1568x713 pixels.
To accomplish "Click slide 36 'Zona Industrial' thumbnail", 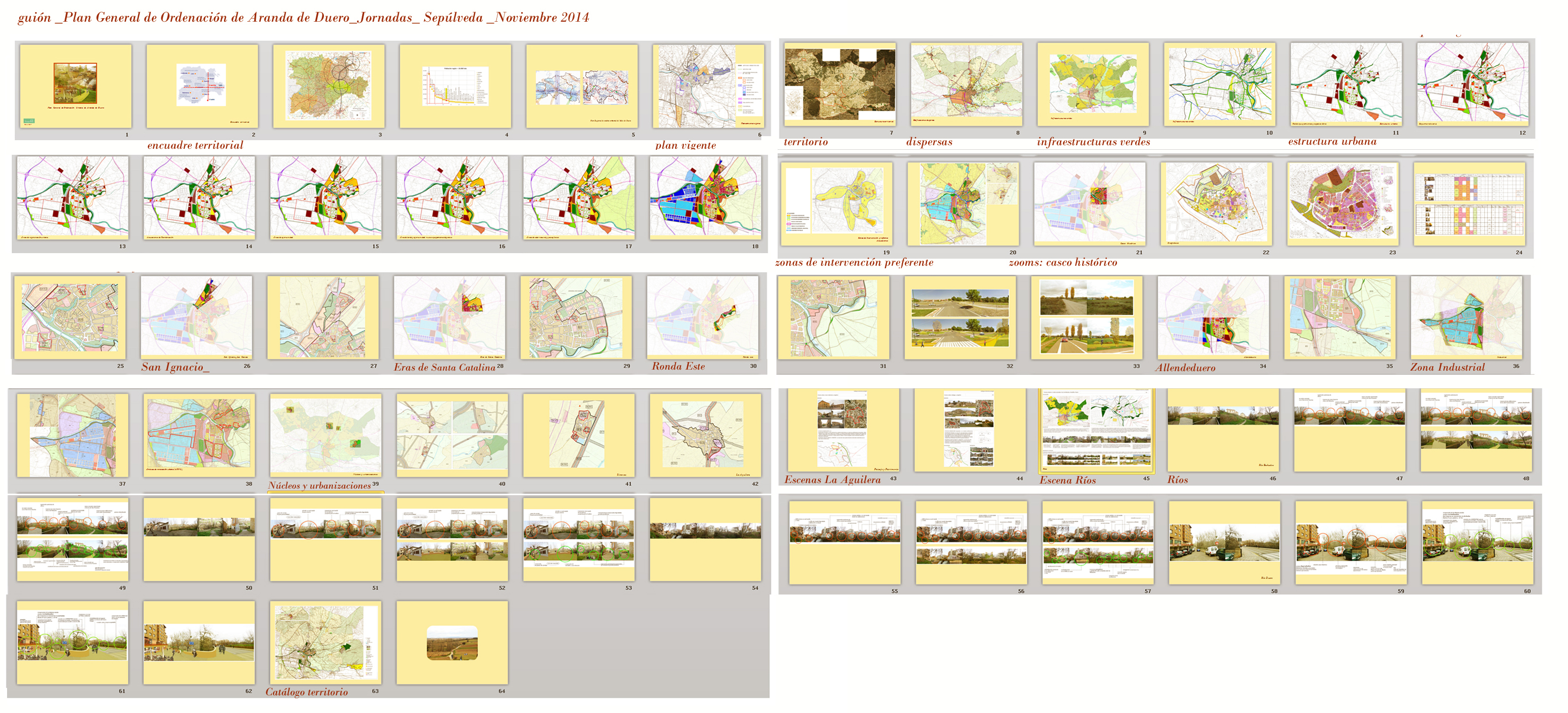I will (x=1467, y=317).
